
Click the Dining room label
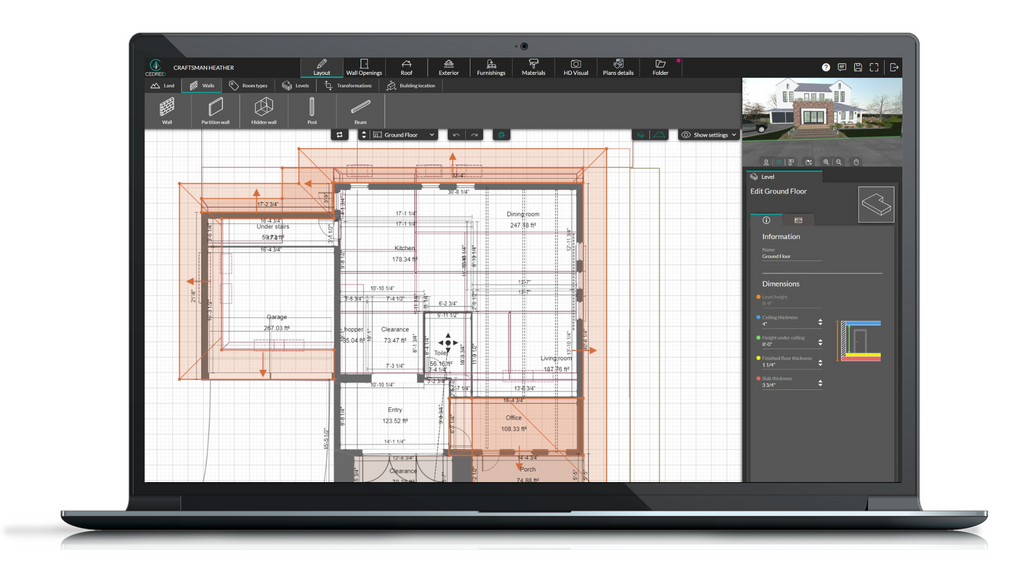[523, 214]
